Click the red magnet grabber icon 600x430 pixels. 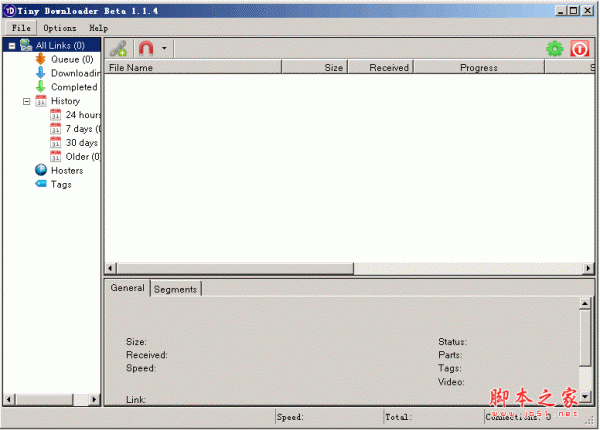tap(146, 49)
